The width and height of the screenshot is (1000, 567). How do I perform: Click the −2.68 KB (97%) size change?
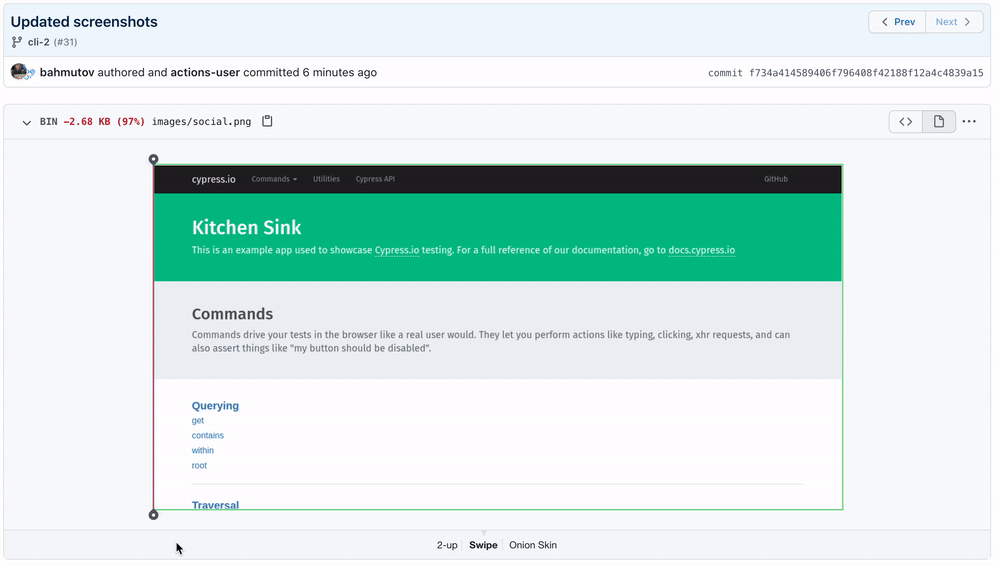pos(104,122)
